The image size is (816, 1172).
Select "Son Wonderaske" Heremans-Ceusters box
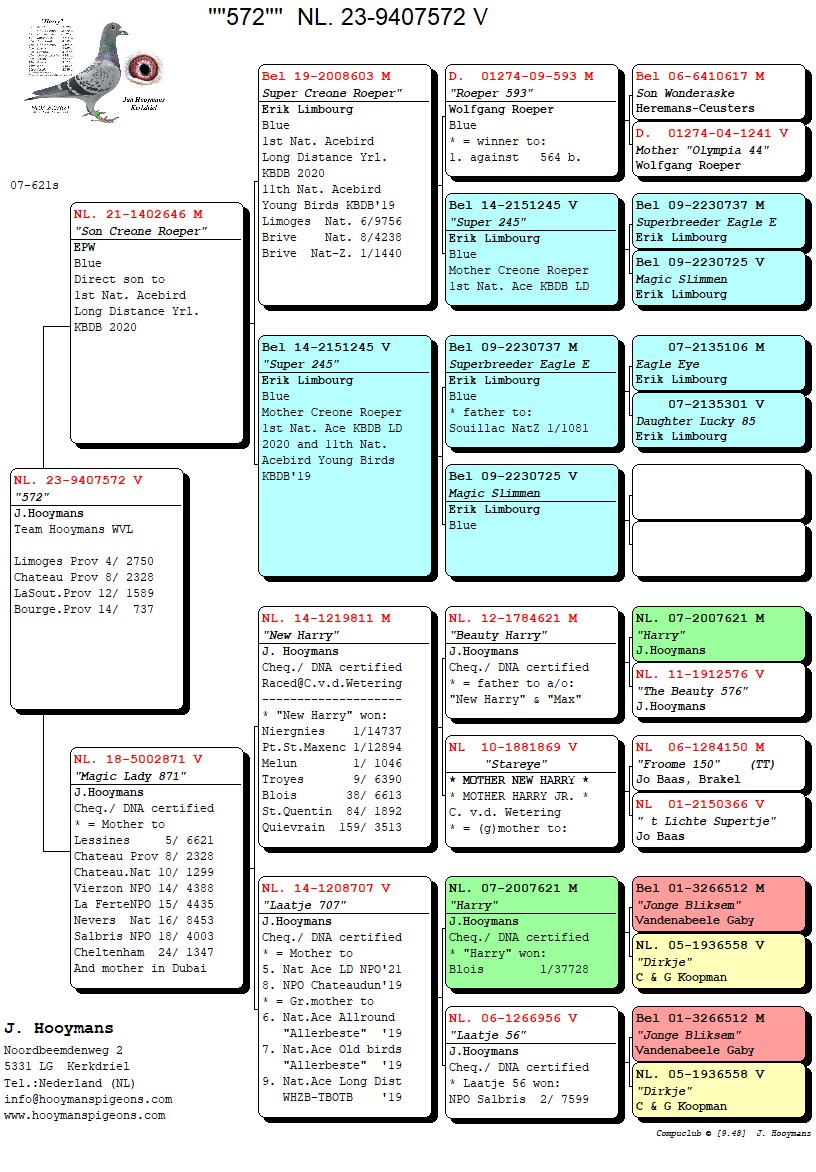(718, 92)
